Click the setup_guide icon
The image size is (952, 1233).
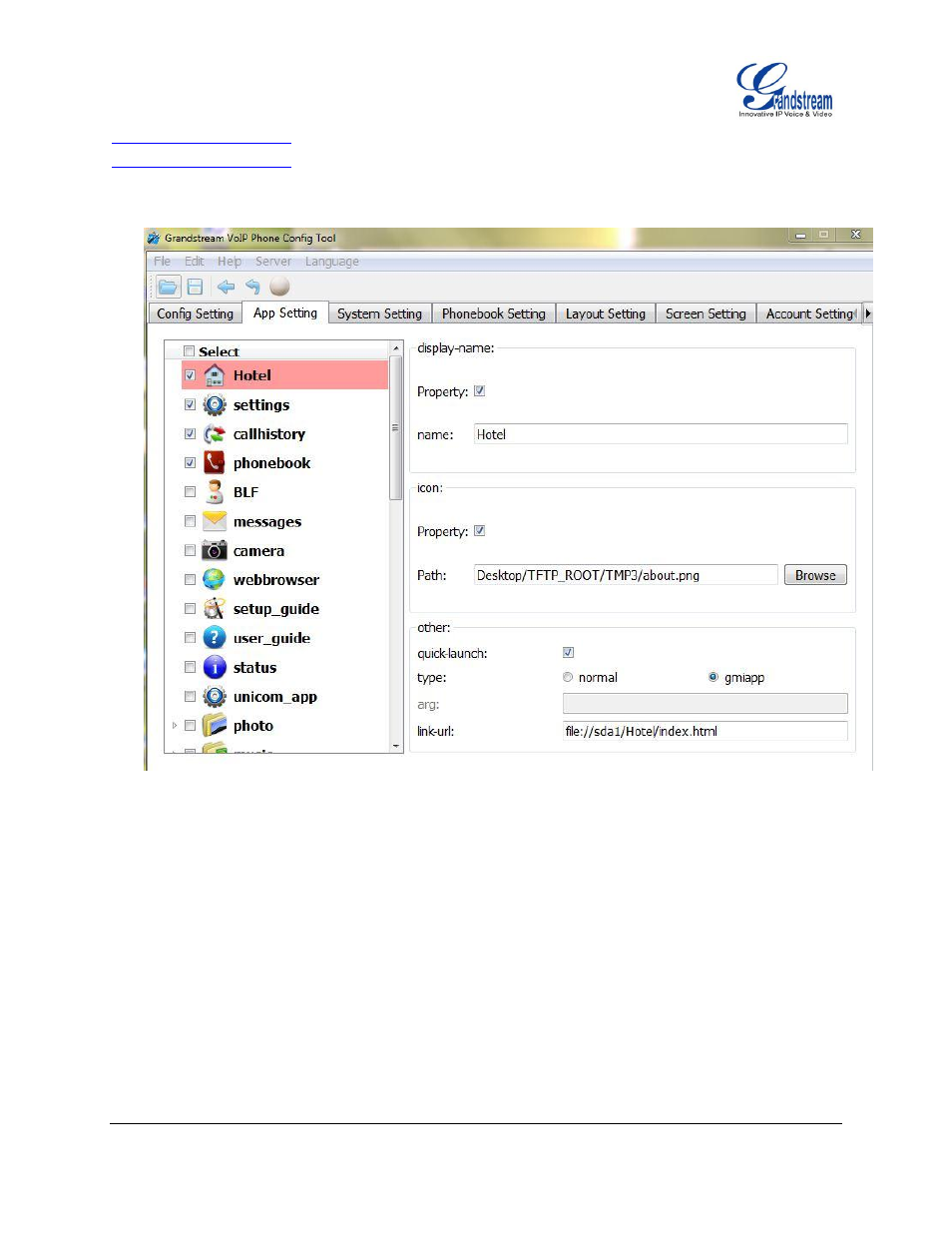[x=215, y=608]
